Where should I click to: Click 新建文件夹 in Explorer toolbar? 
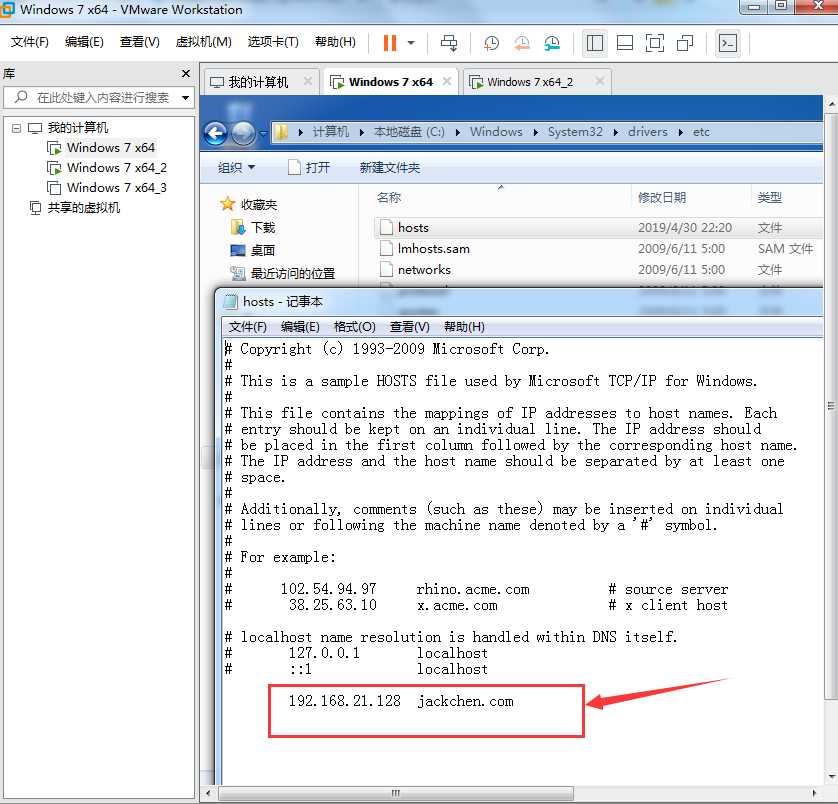click(390, 168)
